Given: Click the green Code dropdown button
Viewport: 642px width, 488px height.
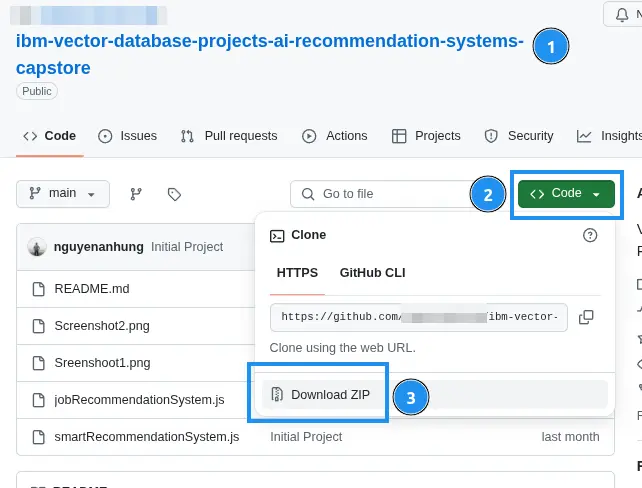Looking at the screenshot, I should [x=566, y=194].
